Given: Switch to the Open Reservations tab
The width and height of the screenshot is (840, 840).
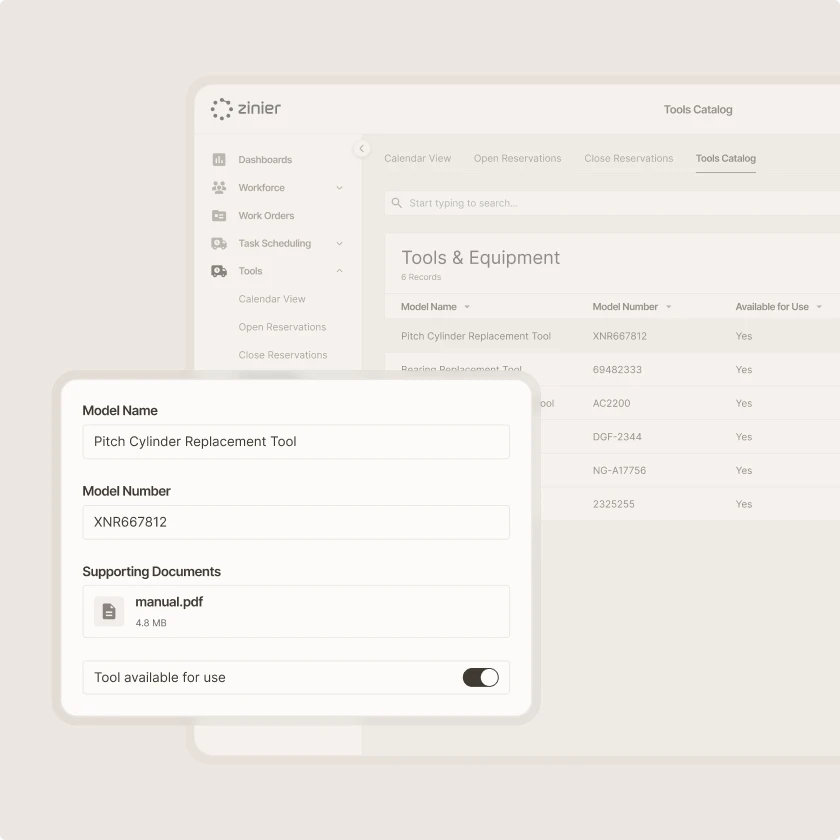Looking at the screenshot, I should [x=518, y=159].
